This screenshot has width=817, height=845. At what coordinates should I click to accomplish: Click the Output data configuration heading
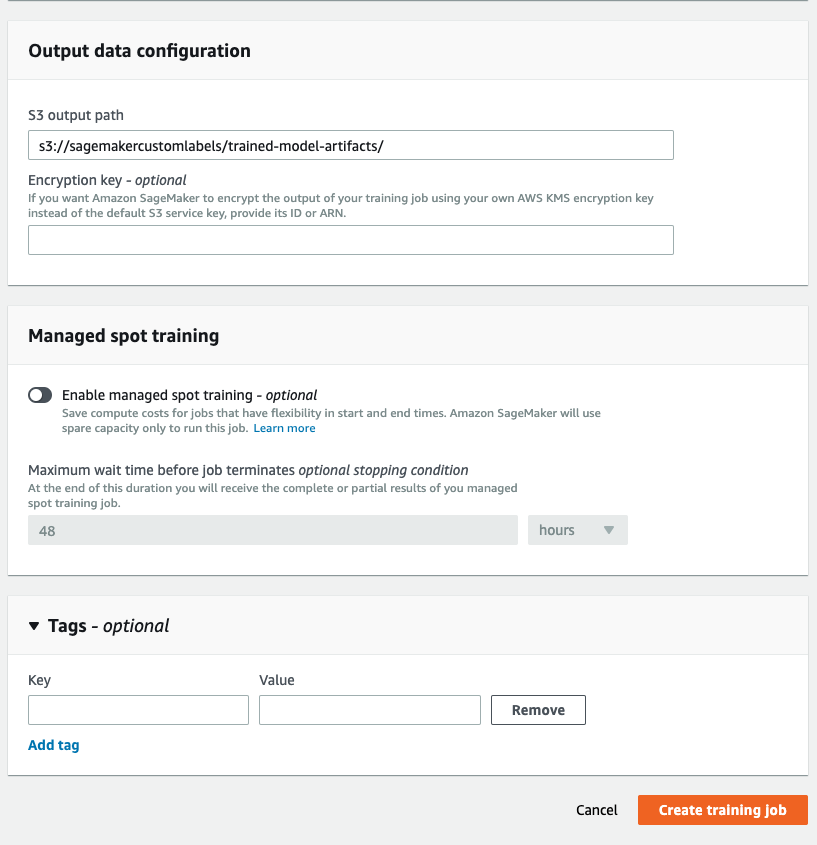tap(139, 50)
